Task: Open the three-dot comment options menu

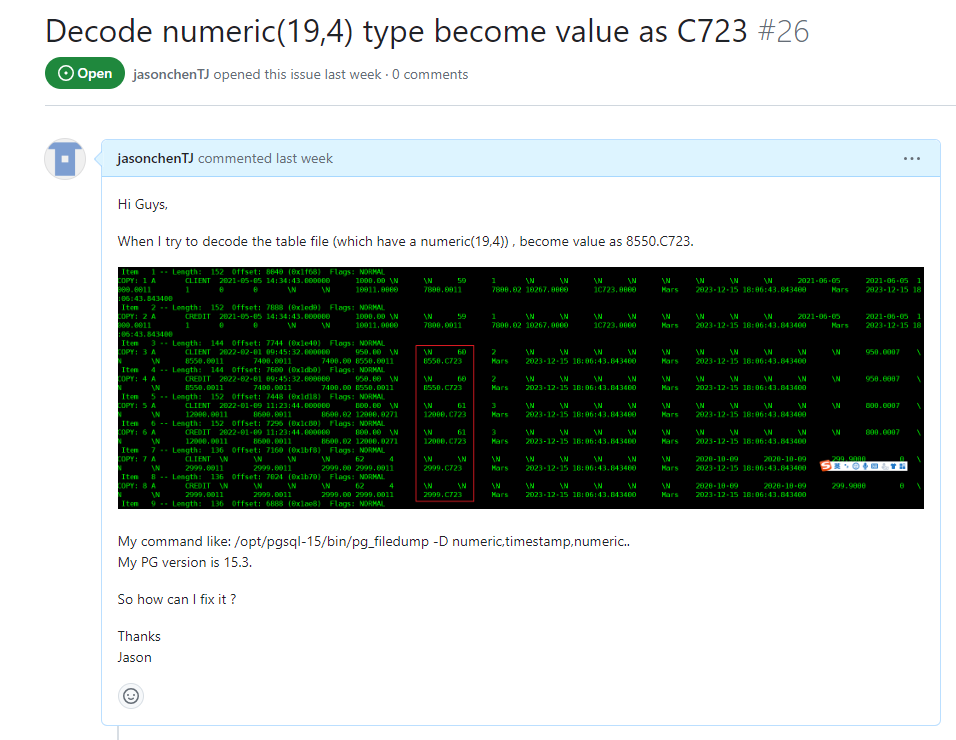Action: coord(911,158)
